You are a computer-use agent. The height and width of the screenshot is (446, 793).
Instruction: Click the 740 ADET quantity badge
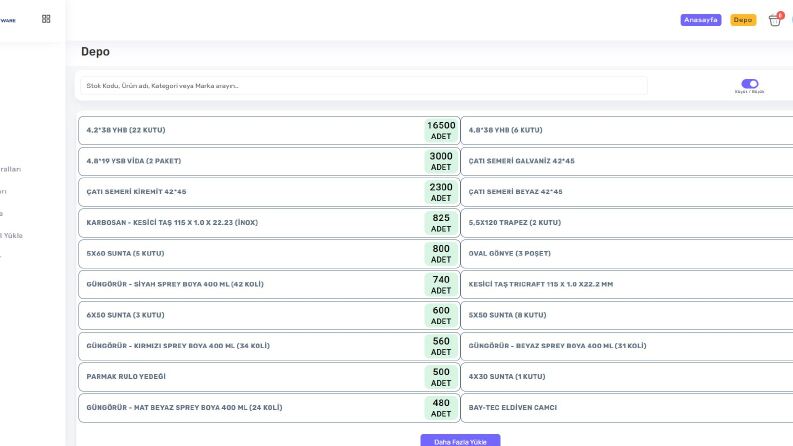pos(441,285)
